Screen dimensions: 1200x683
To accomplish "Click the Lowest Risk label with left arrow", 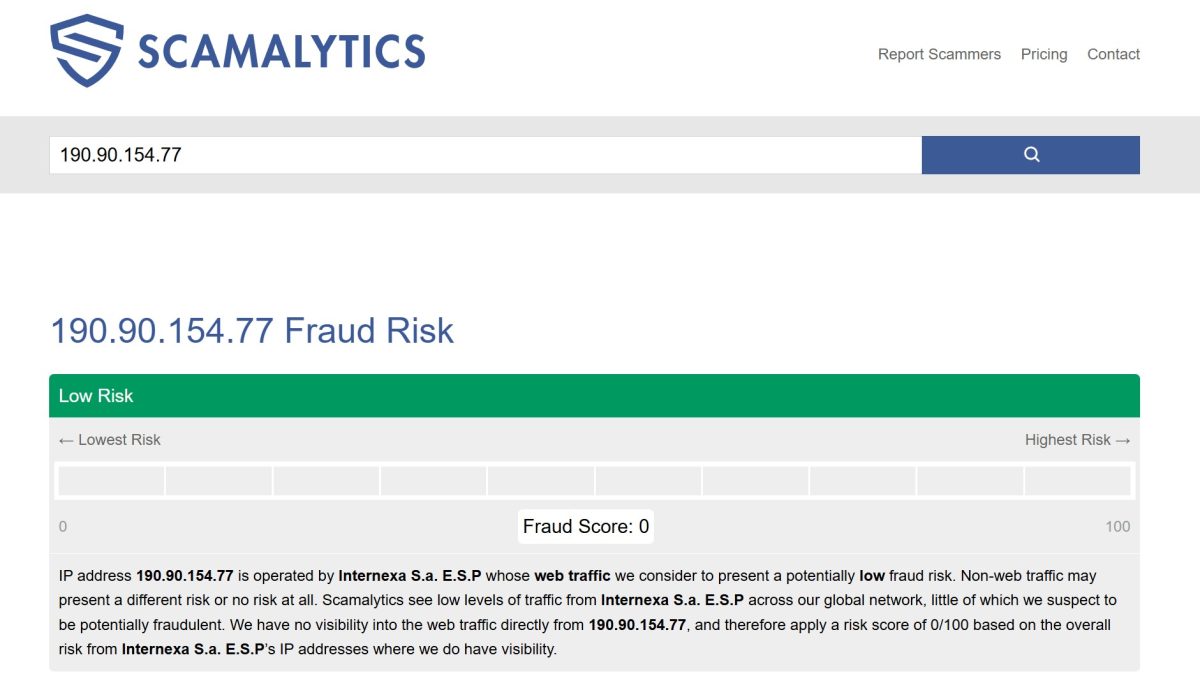I will (x=109, y=439).
